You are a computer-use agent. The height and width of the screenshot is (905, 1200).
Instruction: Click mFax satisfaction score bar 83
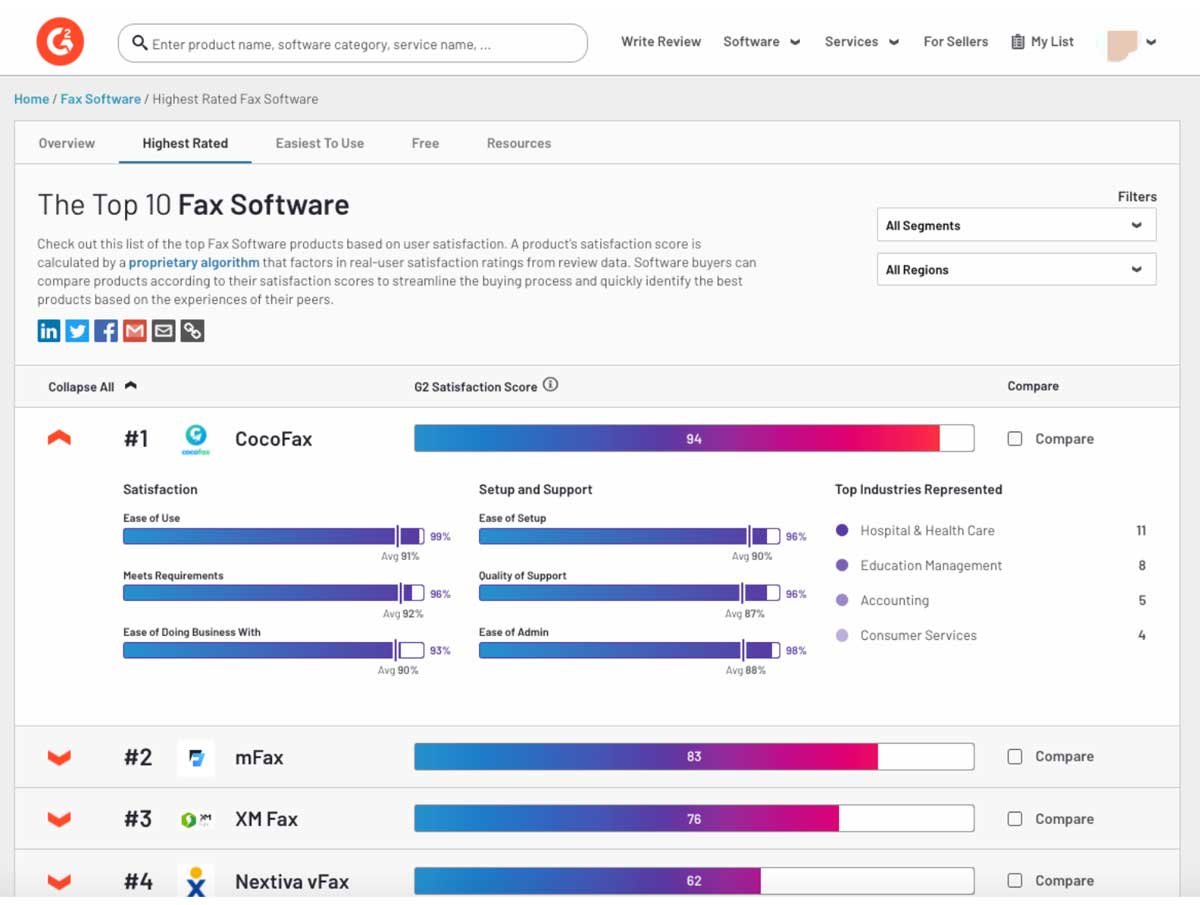point(694,756)
